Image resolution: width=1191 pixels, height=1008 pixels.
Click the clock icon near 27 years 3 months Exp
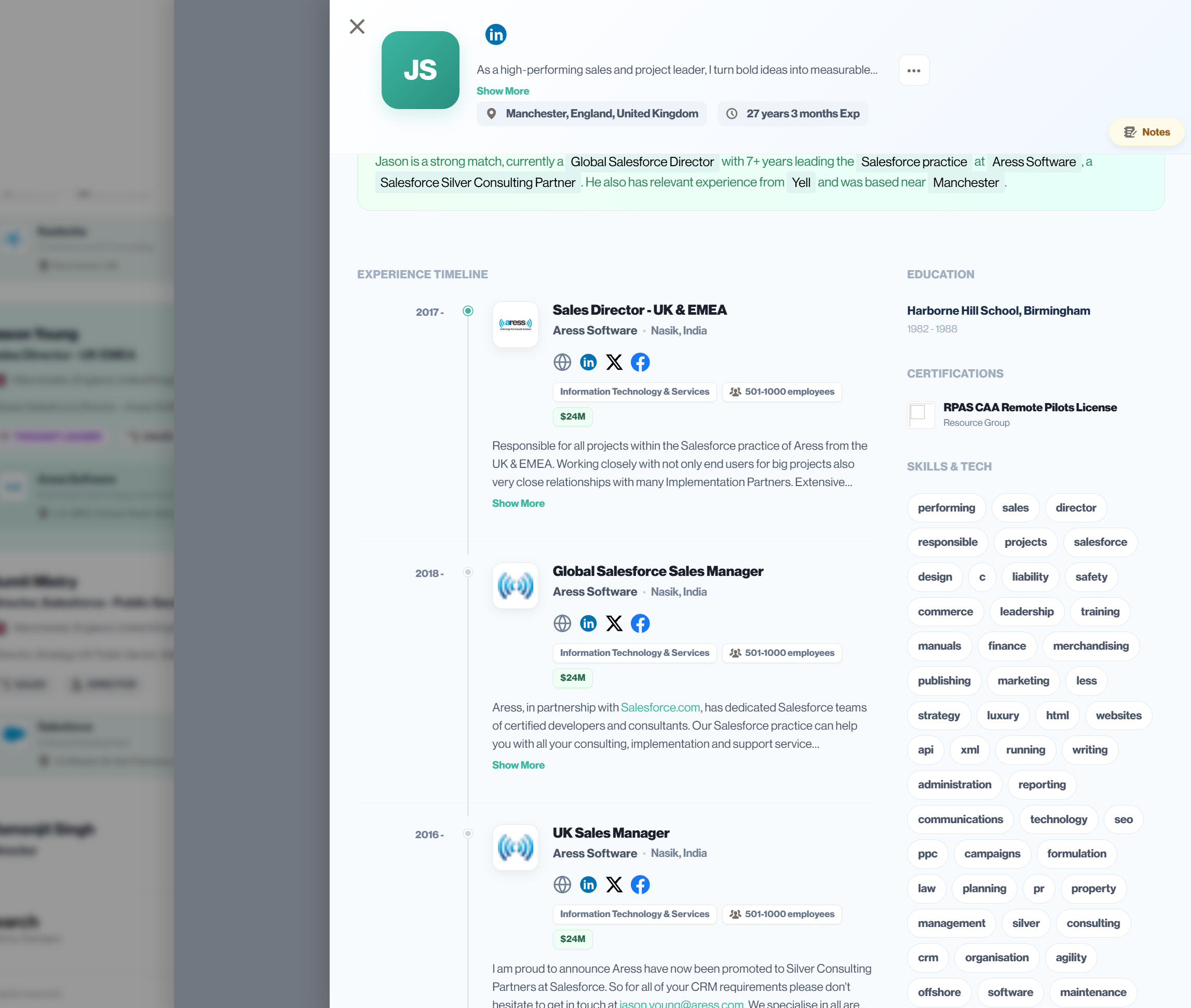(733, 113)
